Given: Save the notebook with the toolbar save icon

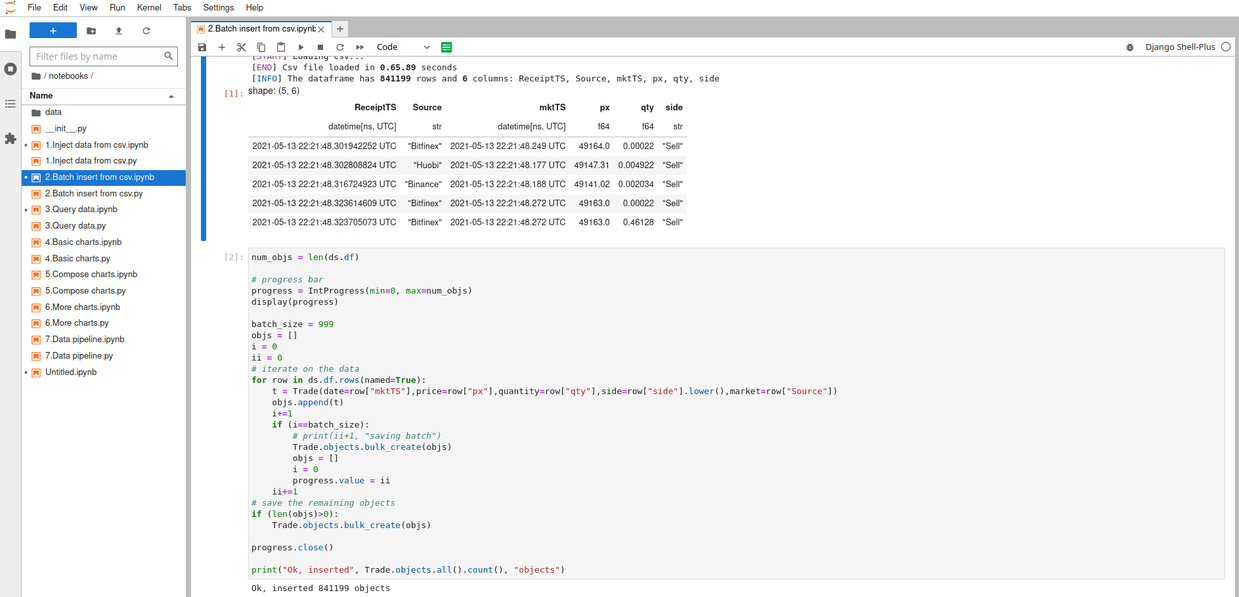Looking at the screenshot, I should 202,47.
